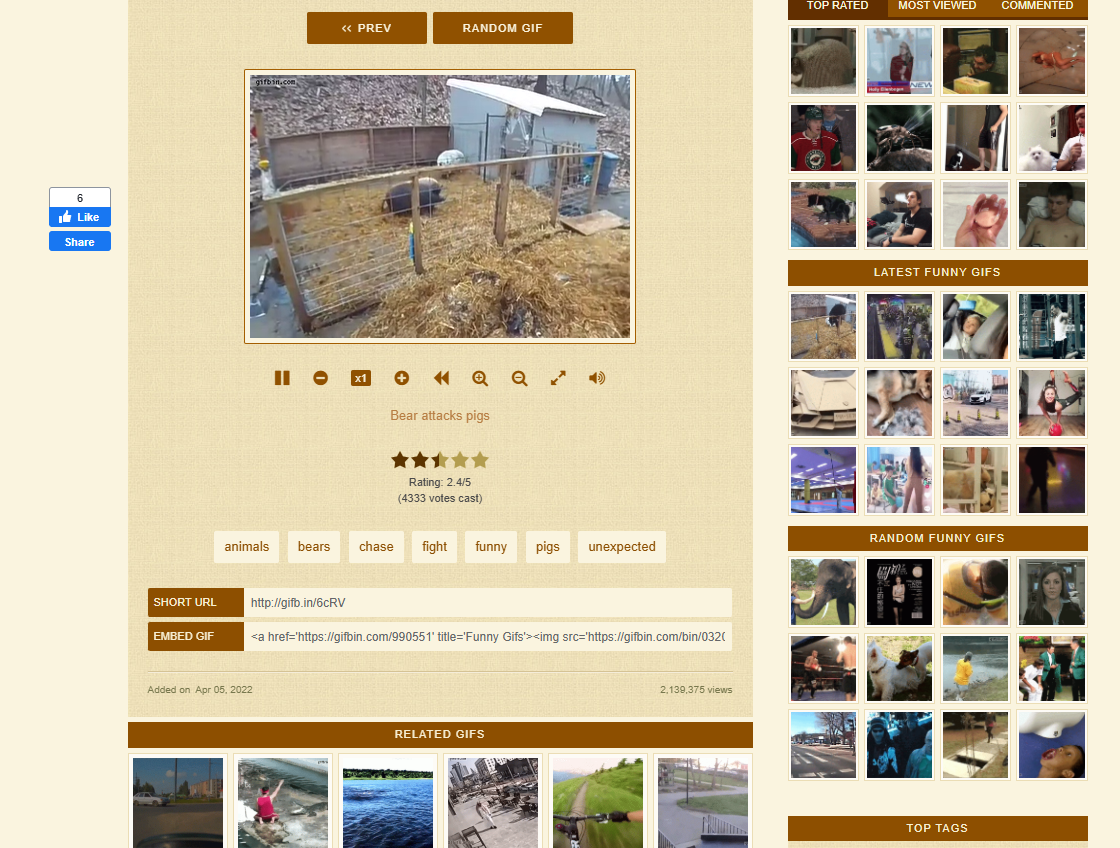The height and width of the screenshot is (848, 1120).
Task: Open the GIF in fullscreen
Action: [558, 378]
